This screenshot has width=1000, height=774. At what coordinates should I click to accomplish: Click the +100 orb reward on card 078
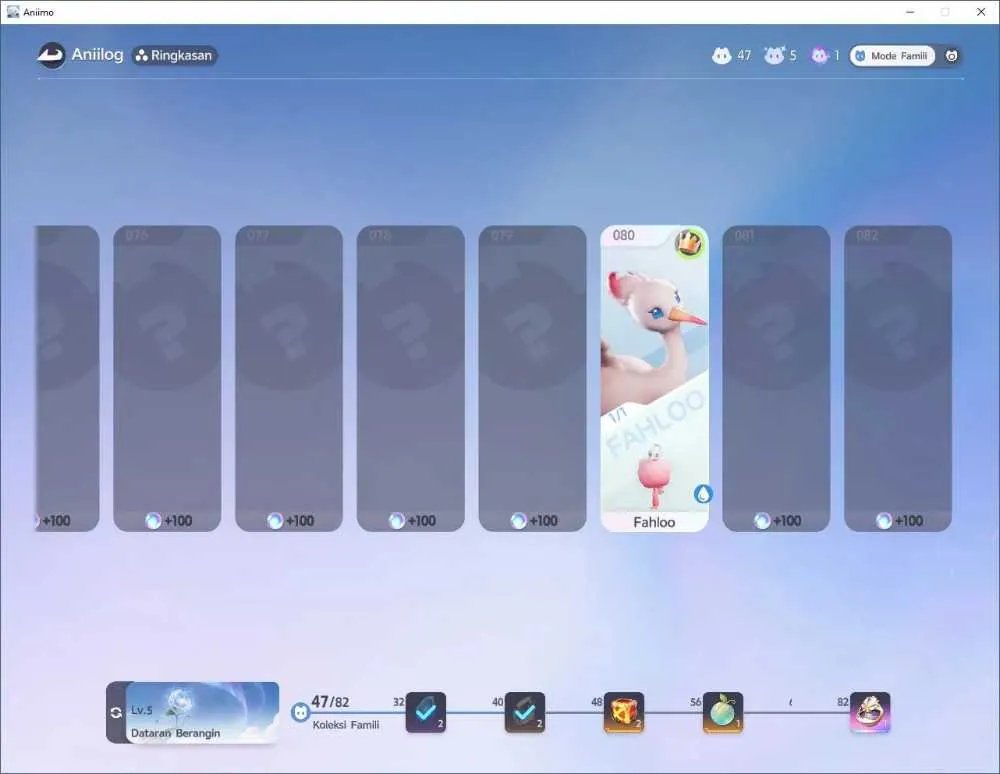(x=413, y=521)
